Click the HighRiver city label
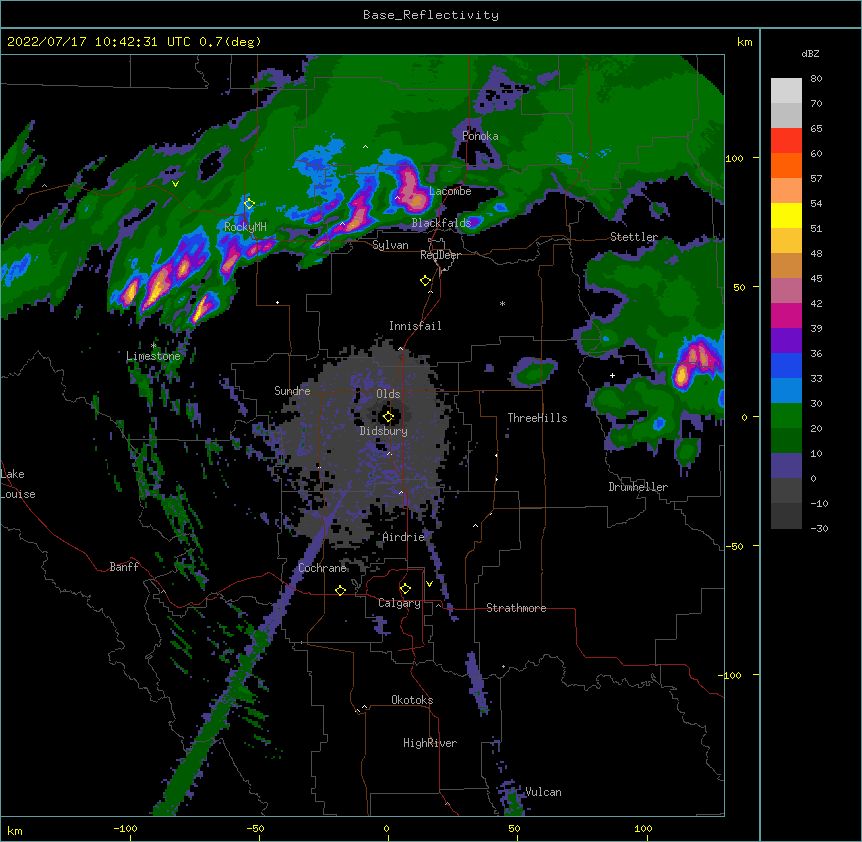Viewport: 862px width, 842px height. [430, 743]
